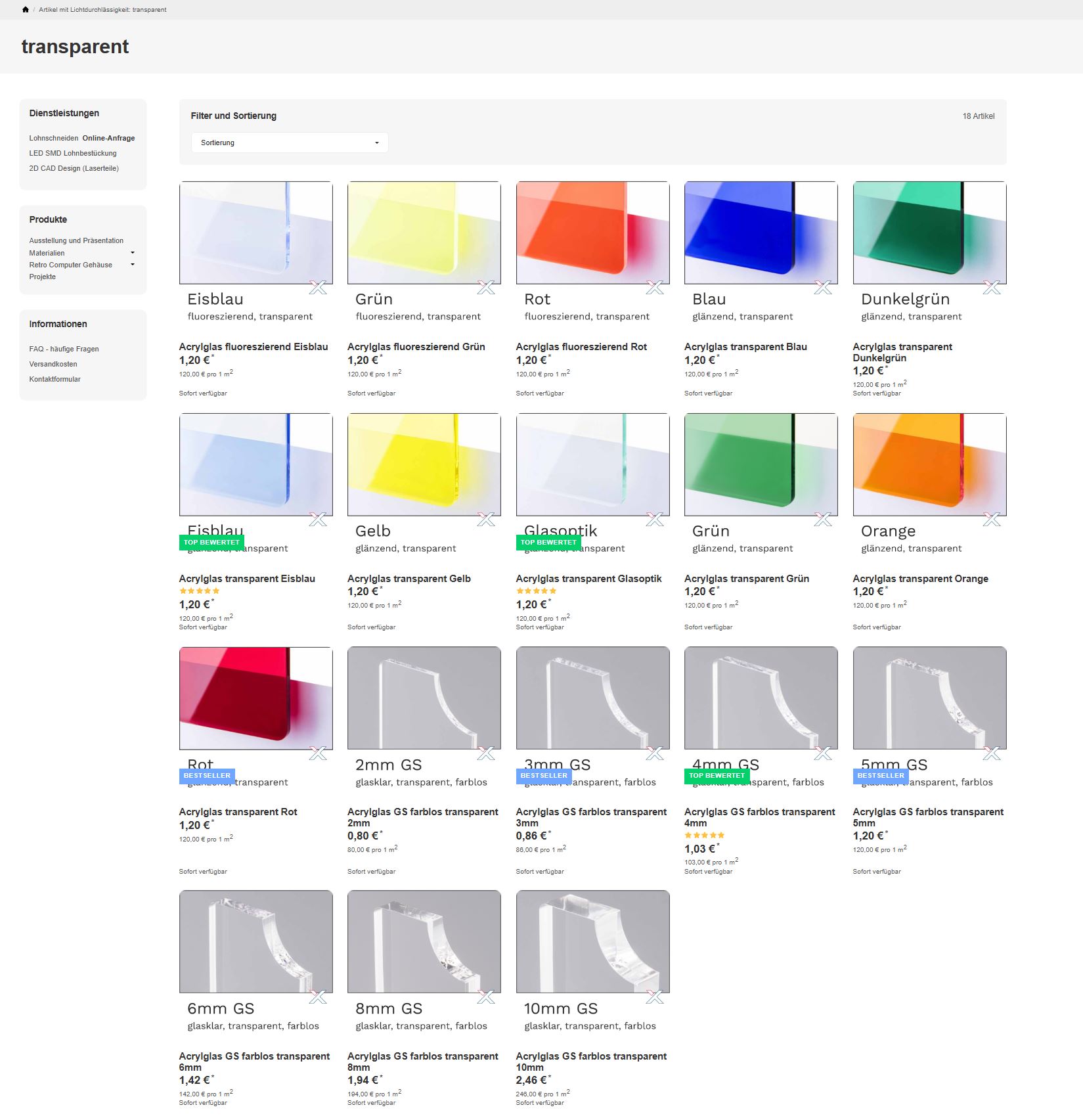The image size is (1083, 1120).
Task: Click the Bestseller badge on transparent Rot
Action: [x=207, y=776]
